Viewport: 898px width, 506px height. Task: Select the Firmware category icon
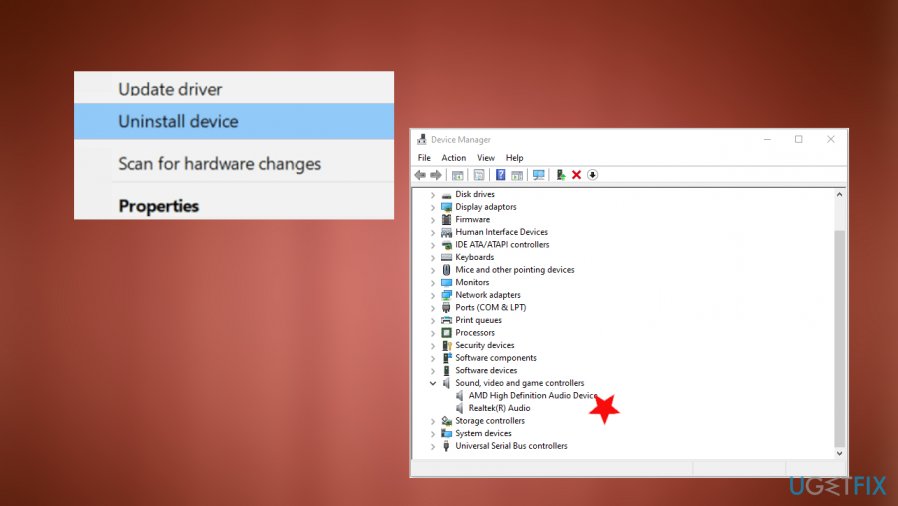pos(447,220)
